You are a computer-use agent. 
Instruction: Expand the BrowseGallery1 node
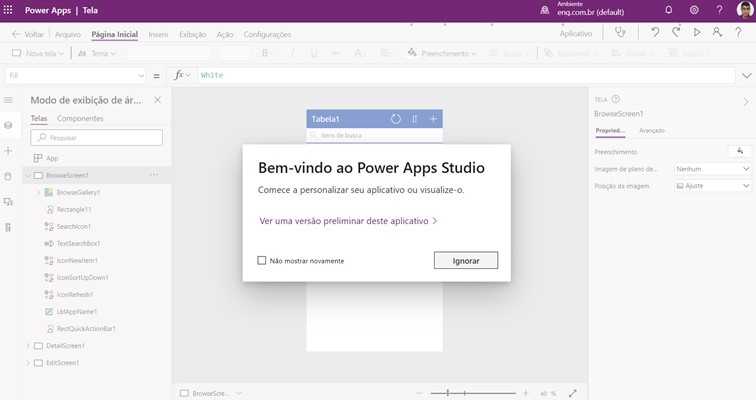point(38,192)
